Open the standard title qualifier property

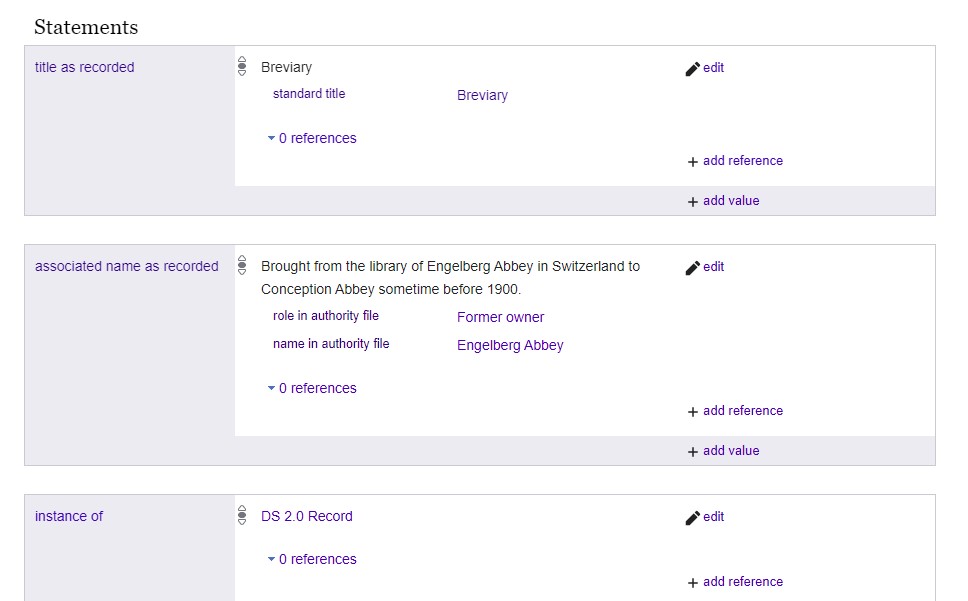(x=309, y=94)
